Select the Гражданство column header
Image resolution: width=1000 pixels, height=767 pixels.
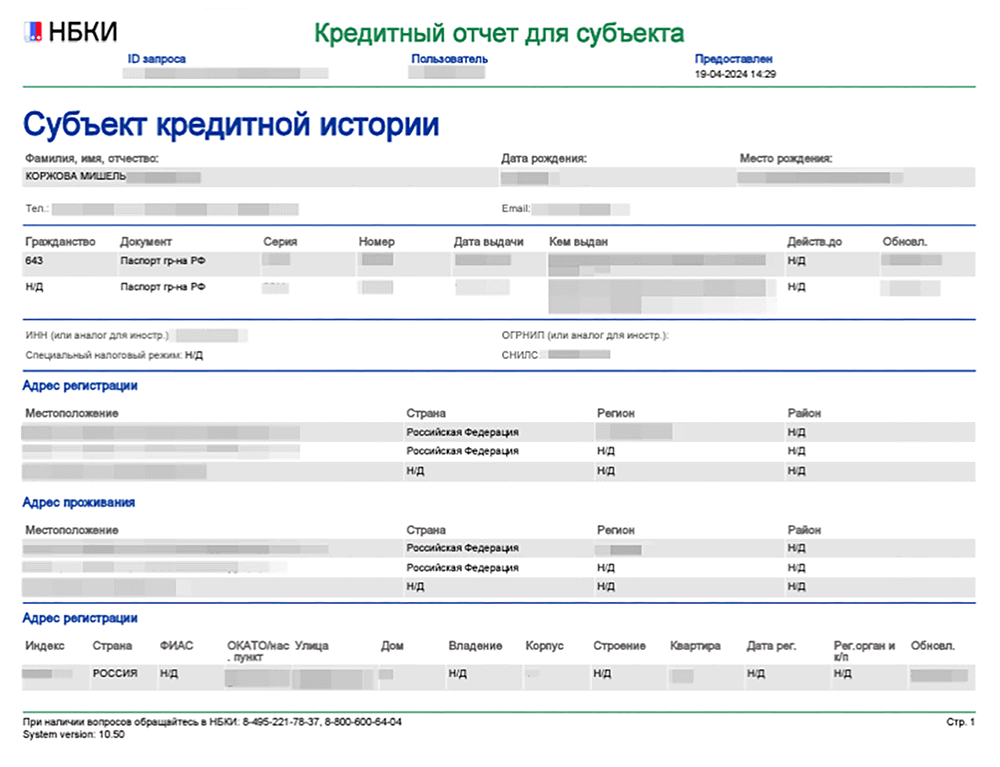tap(58, 242)
